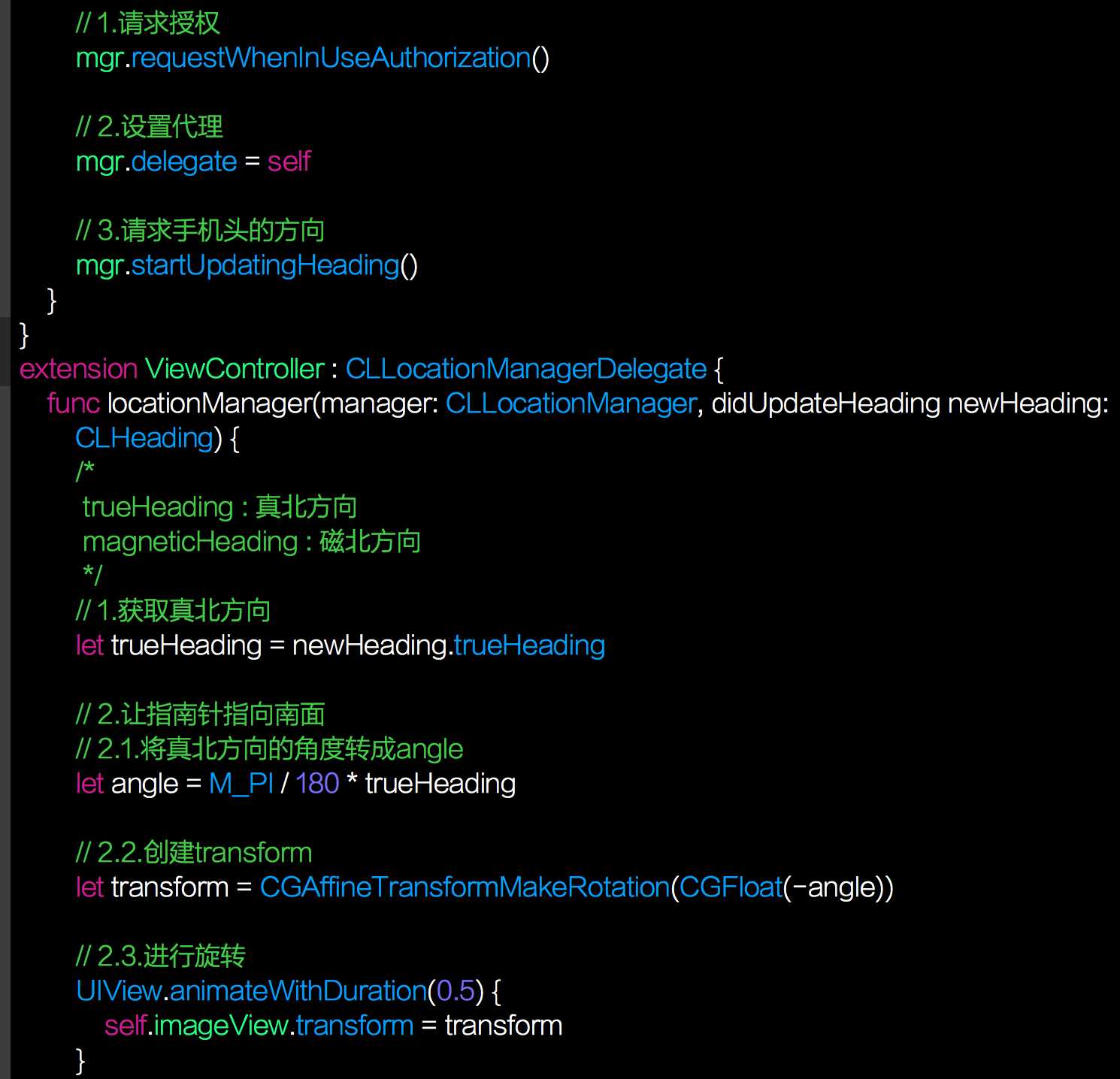Viewport: 1120px width, 1079px height.
Task: Click 'CLHeading' type name
Action: pos(144,438)
